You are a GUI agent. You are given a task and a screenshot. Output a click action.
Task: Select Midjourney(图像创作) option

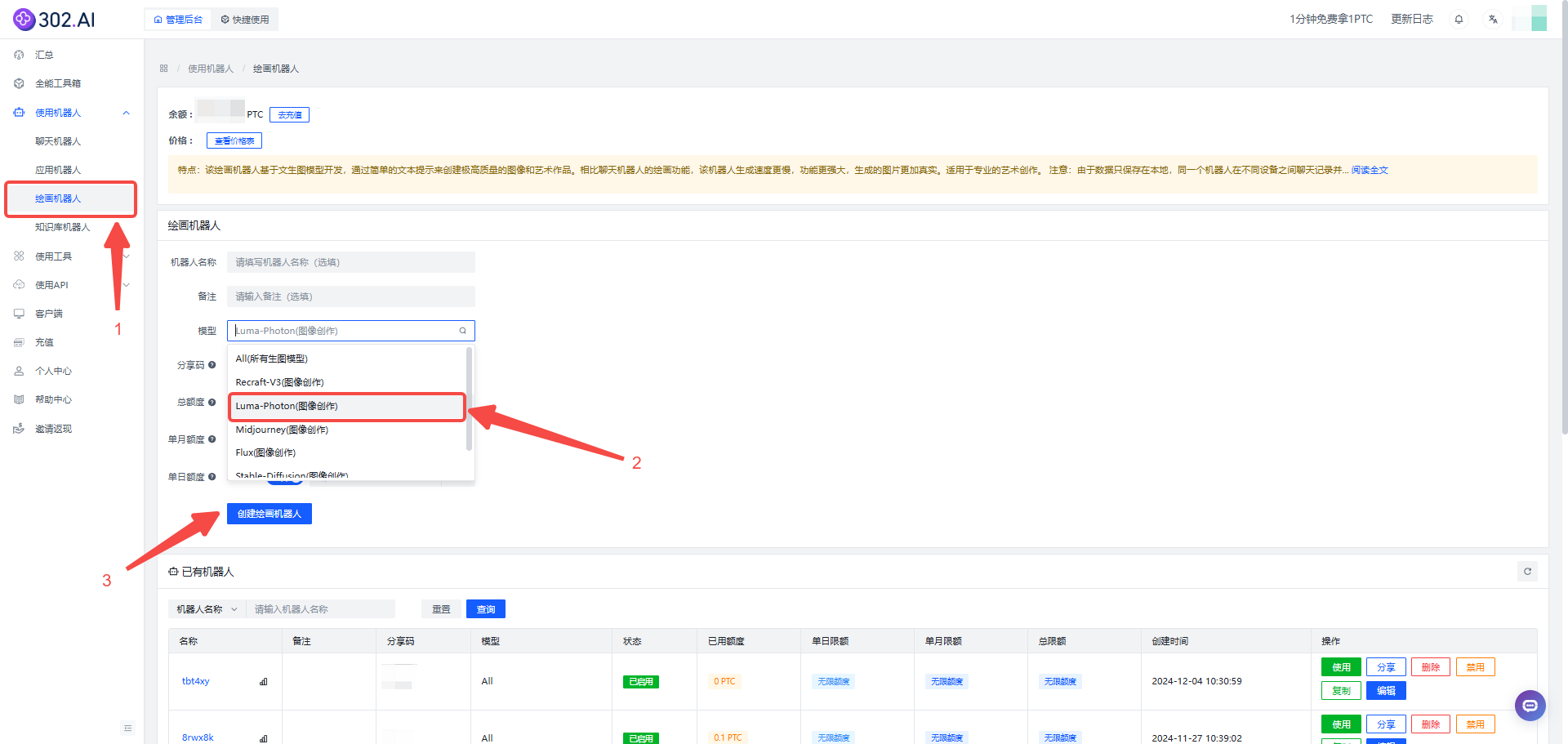coord(346,430)
